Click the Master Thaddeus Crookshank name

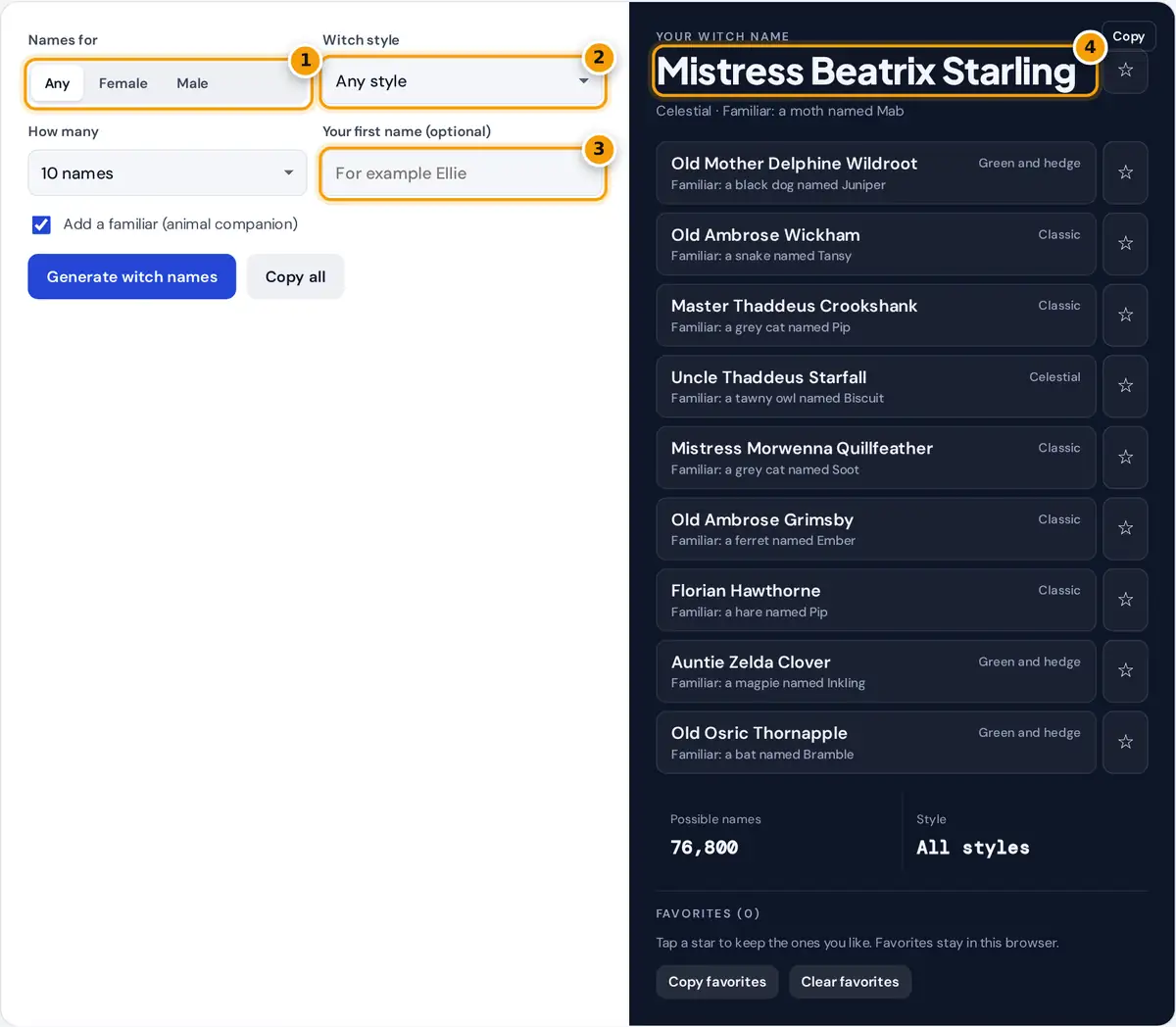pyautogui.click(x=794, y=306)
